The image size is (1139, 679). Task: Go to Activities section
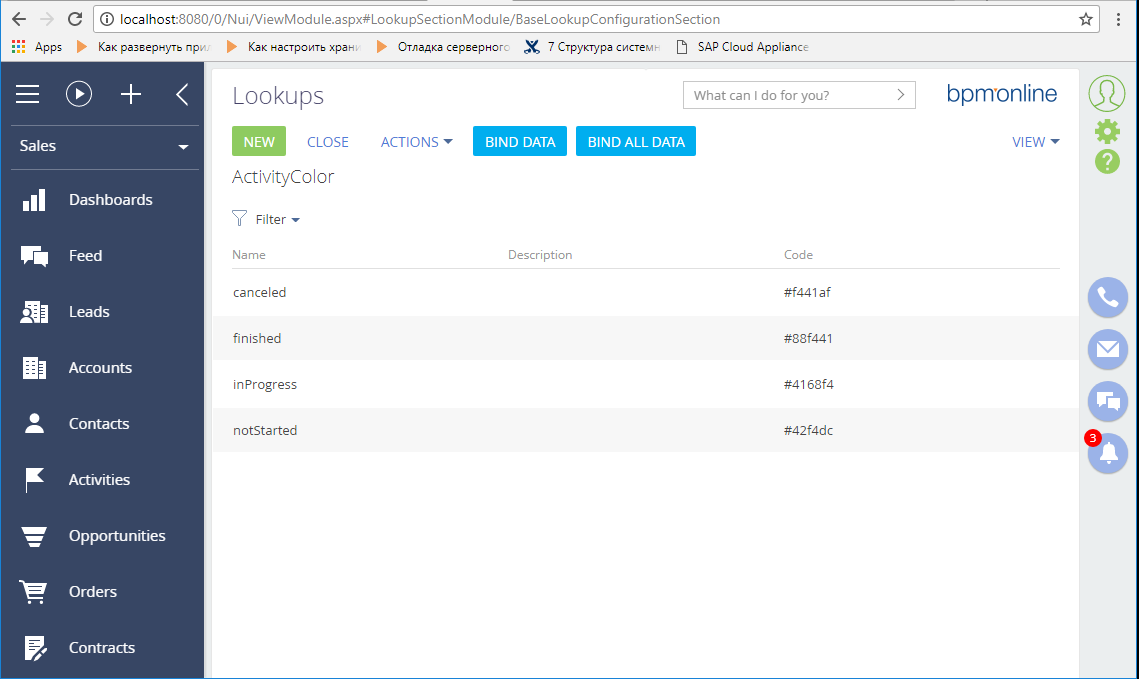pyautogui.click(x=99, y=479)
